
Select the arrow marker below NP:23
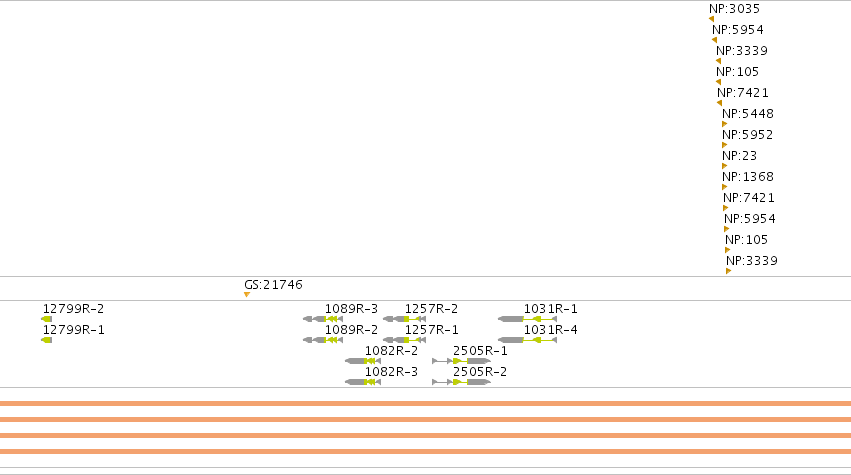[725, 166]
